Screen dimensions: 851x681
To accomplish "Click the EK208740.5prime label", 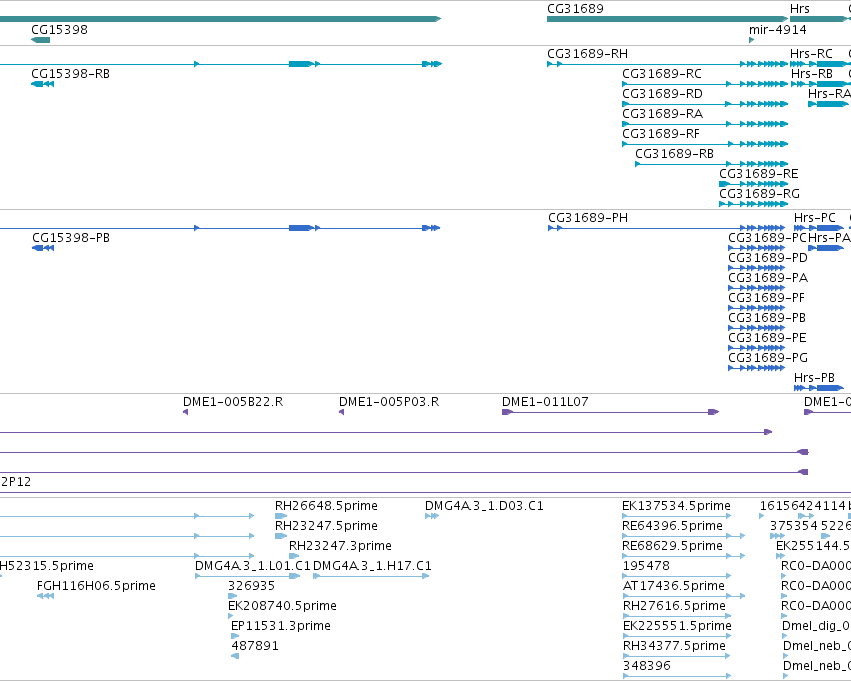I will pyautogui.click(x=282, y=606).
